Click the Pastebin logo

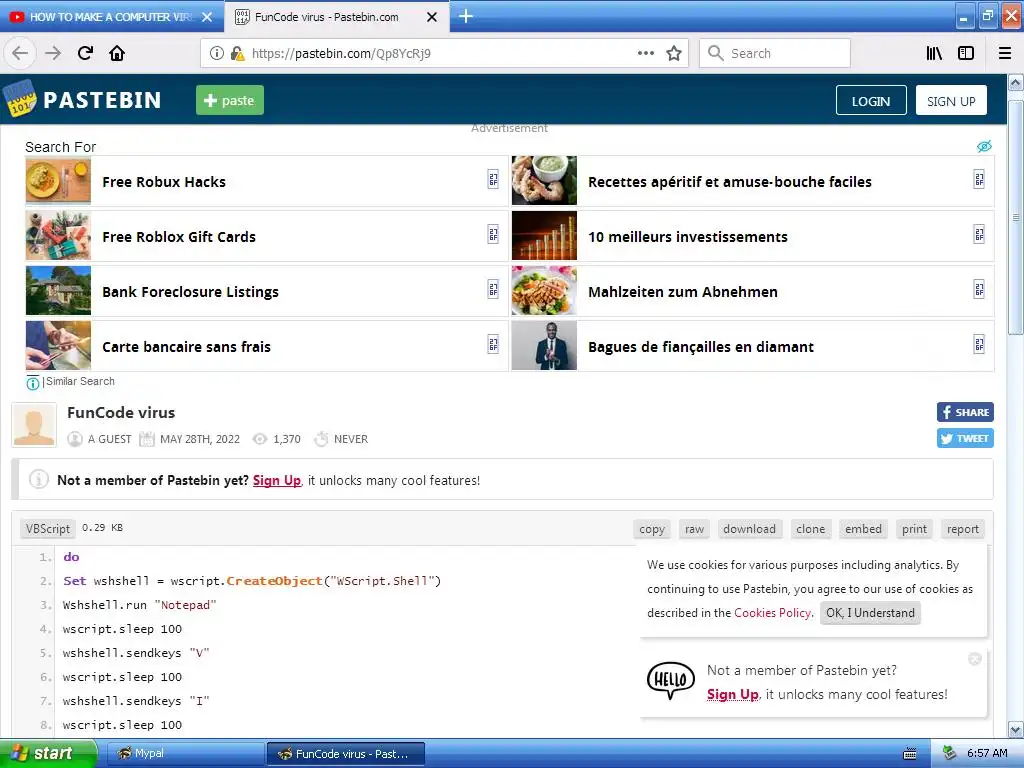pos(83,99)
